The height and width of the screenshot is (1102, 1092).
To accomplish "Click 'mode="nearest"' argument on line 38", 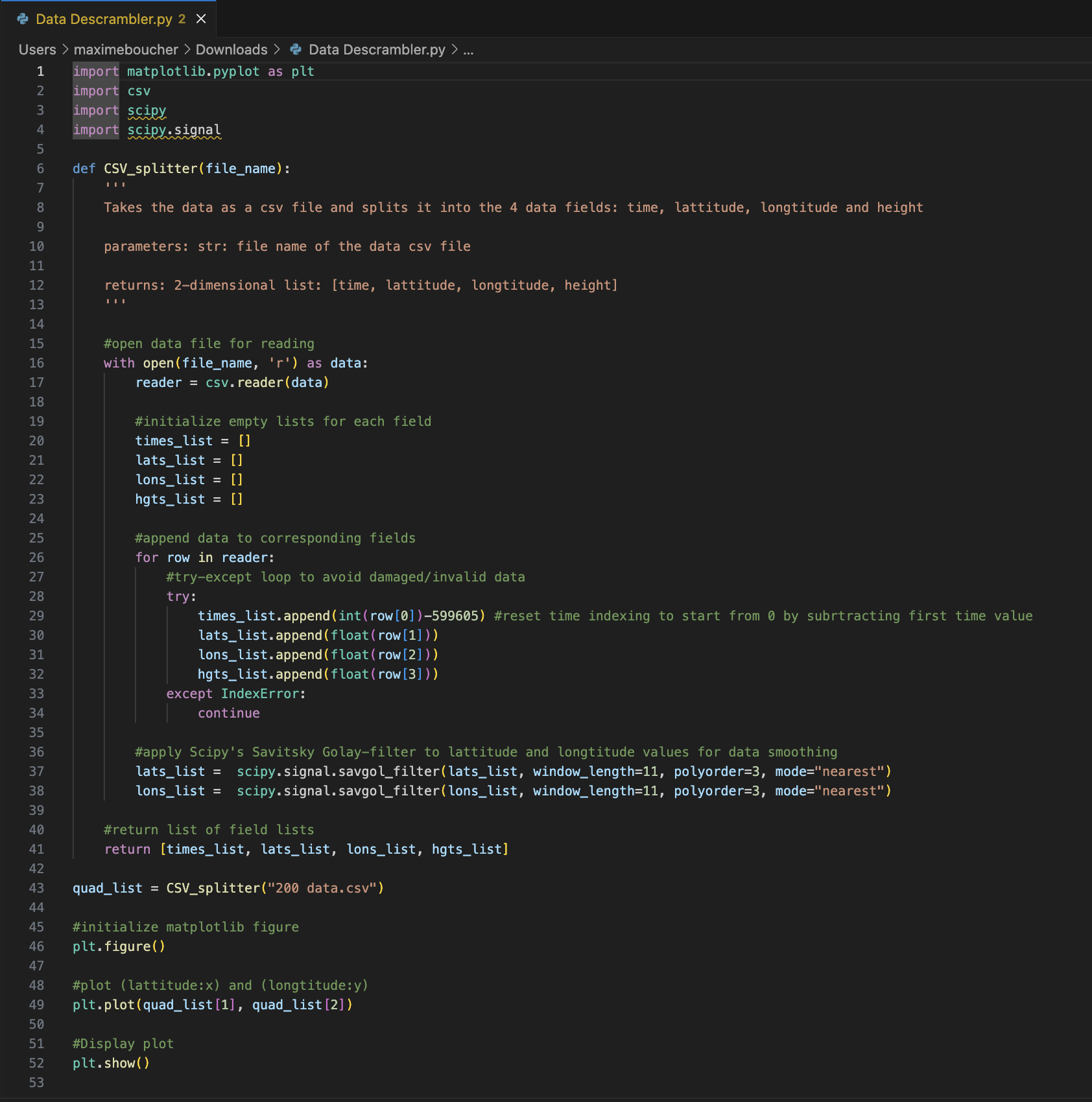I will pos(829,791).
